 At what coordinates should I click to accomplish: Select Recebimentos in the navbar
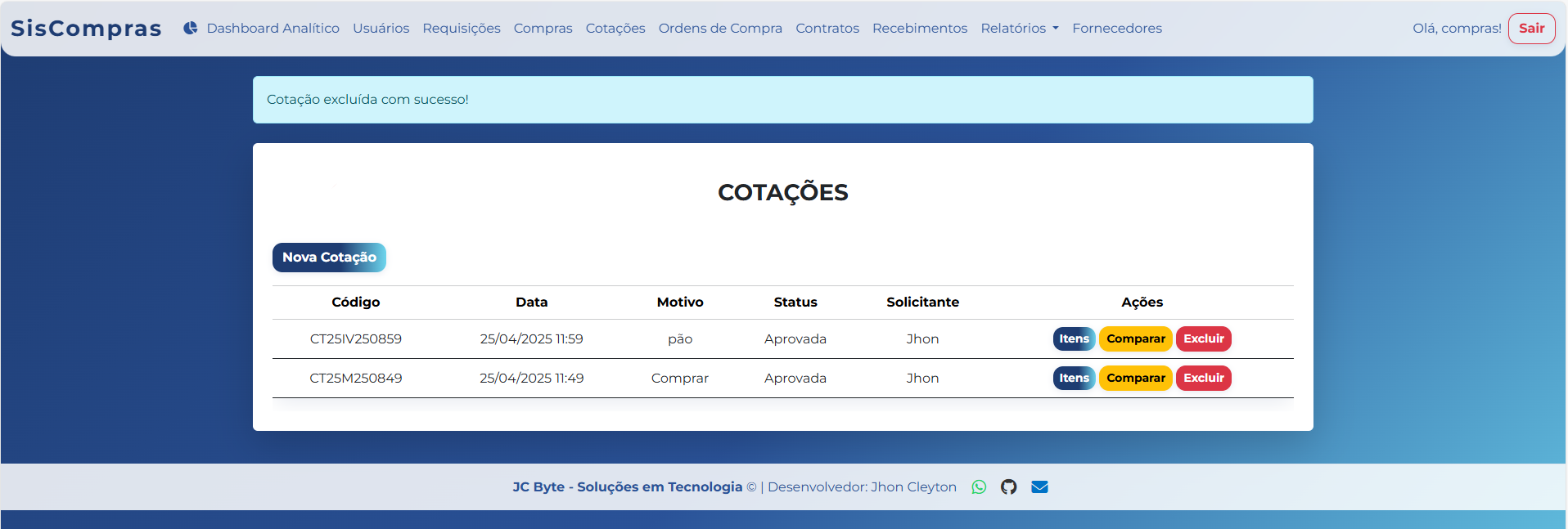[919, 28]
